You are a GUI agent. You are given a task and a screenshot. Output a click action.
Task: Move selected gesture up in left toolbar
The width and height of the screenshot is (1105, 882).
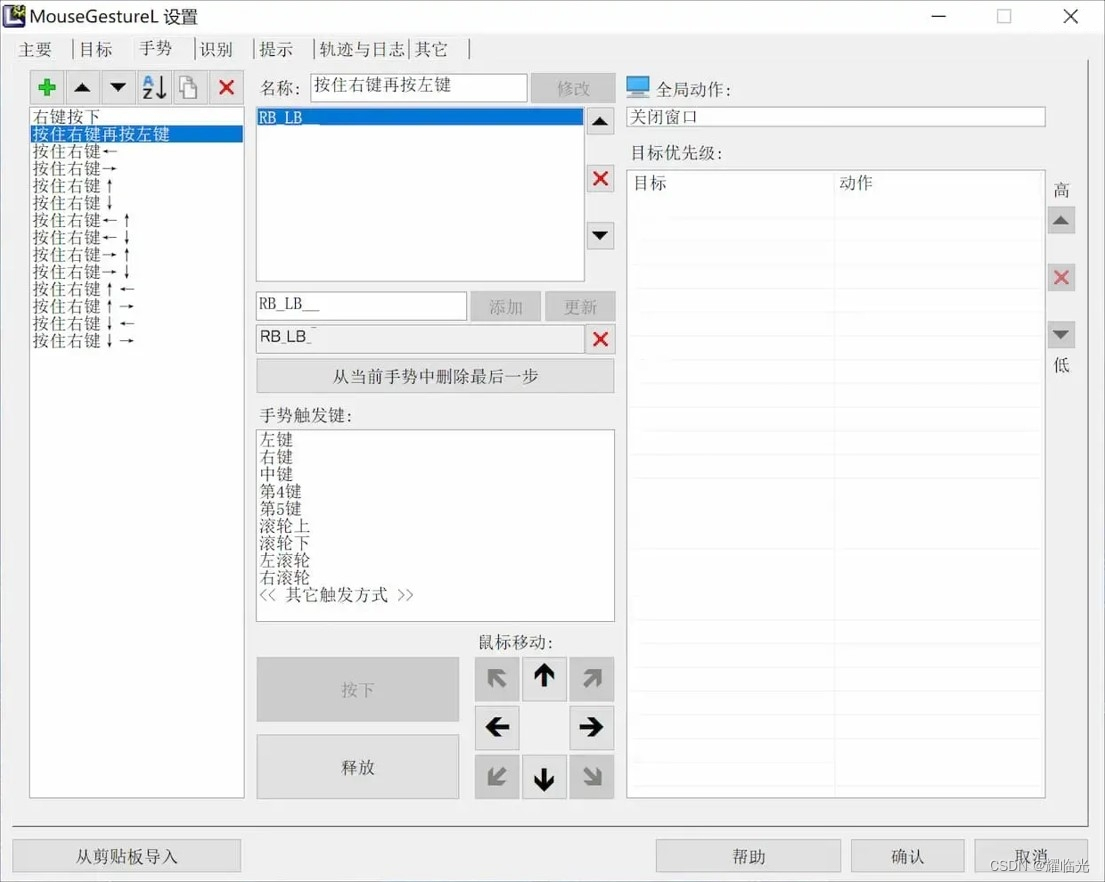click(82, 87)
